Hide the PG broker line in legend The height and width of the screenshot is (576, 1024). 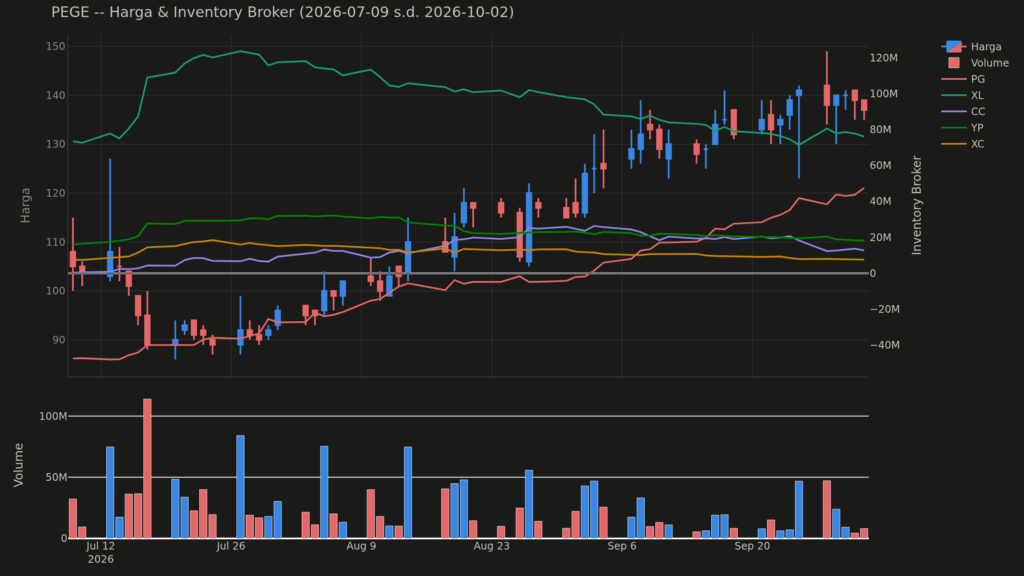(963, 79)
